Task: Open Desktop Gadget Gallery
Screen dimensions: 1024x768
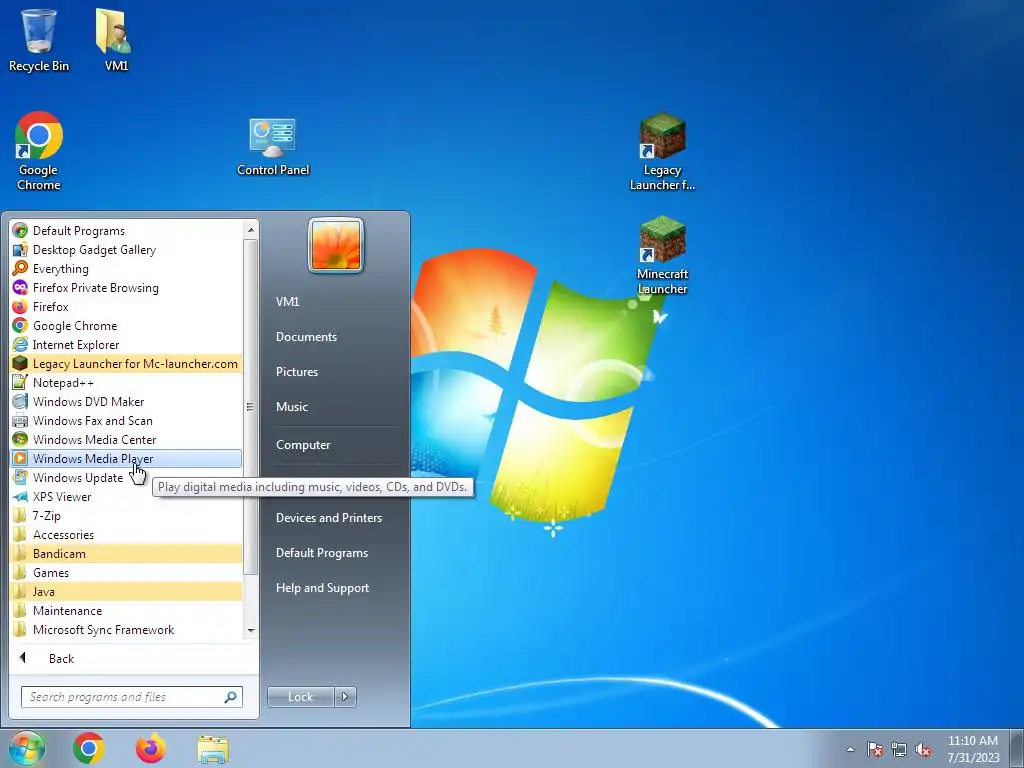Action: pos(126,249)
